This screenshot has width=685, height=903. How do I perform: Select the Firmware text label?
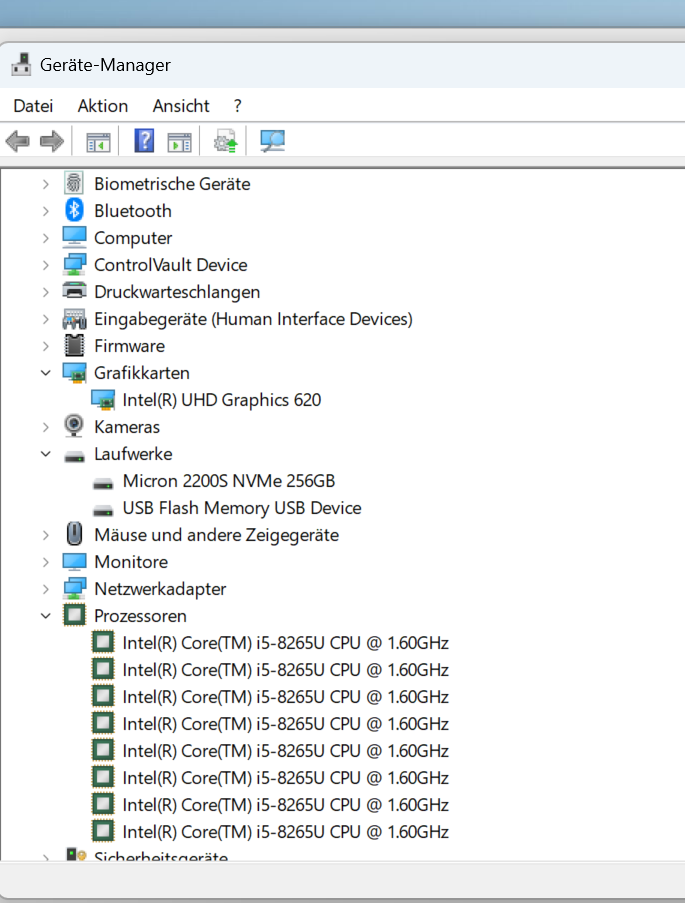(129, 346)
